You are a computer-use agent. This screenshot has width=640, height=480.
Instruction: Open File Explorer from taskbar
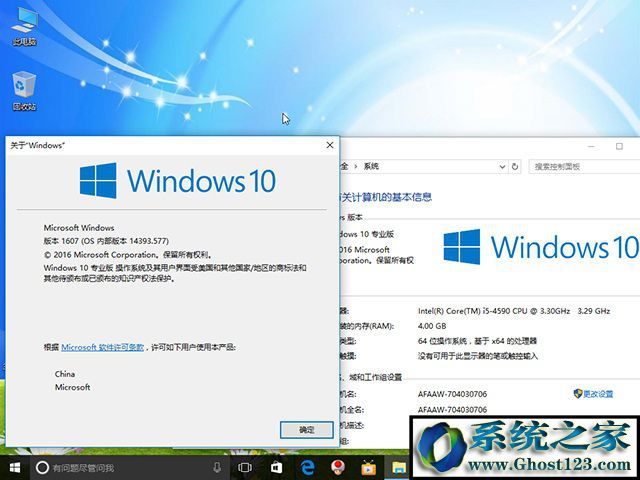pyautogui.click(x=399, y=468)
